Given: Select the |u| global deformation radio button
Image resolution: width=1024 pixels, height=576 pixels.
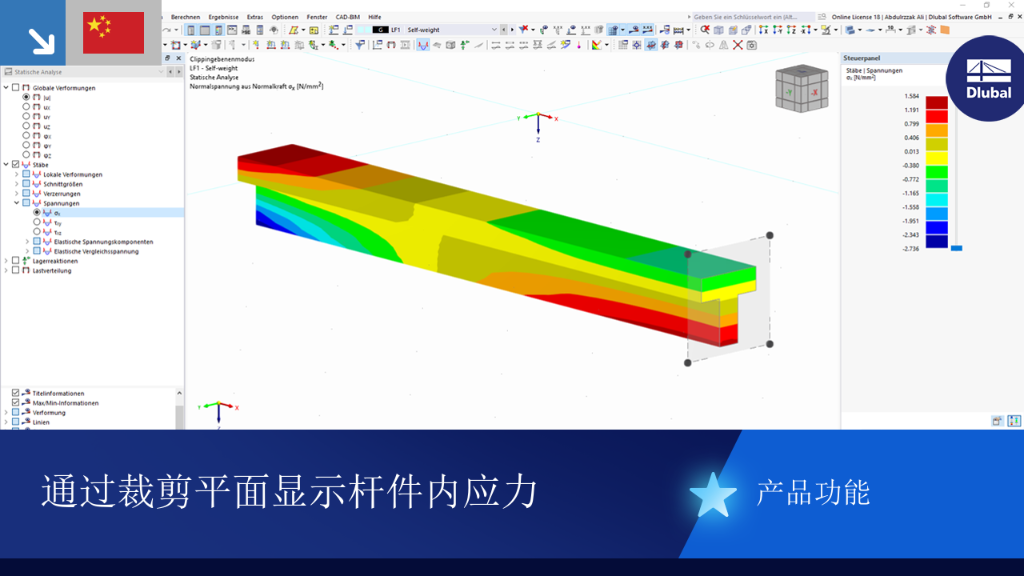Looking at the screenshot, I should pos(26,97).
